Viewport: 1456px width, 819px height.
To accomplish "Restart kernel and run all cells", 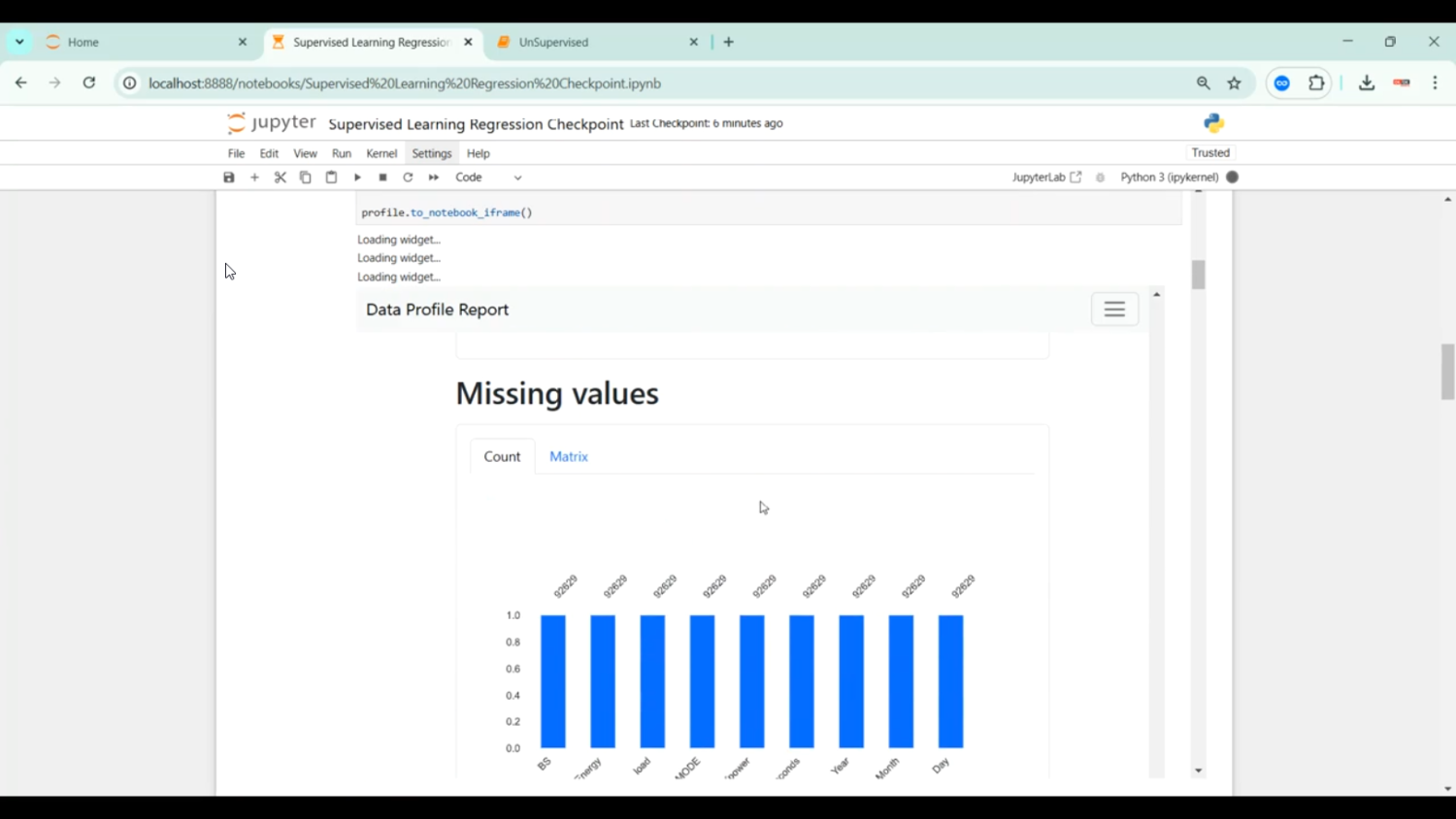I will click(434, 178).
